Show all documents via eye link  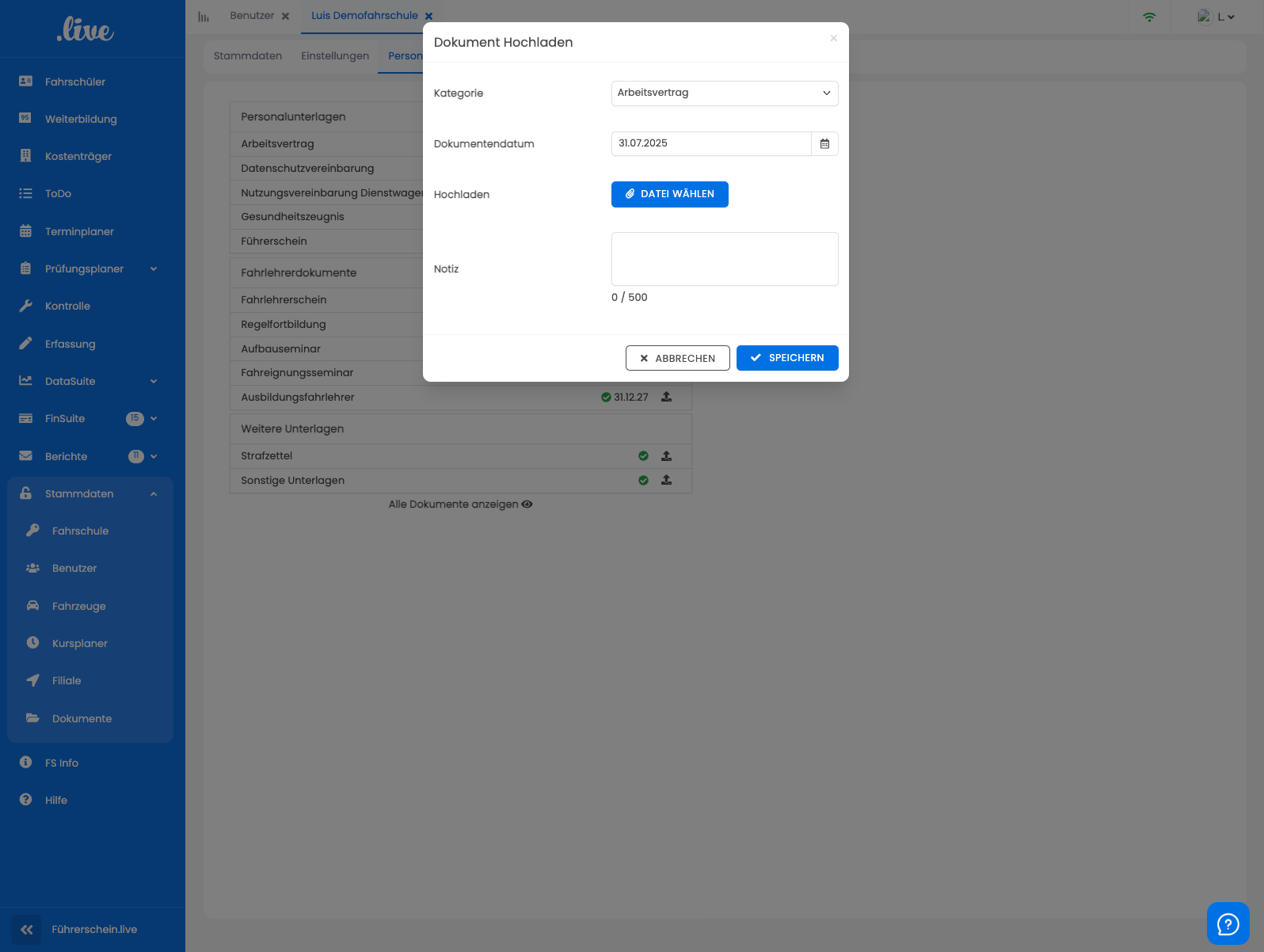pyautogui.click(x=460, y=505)
